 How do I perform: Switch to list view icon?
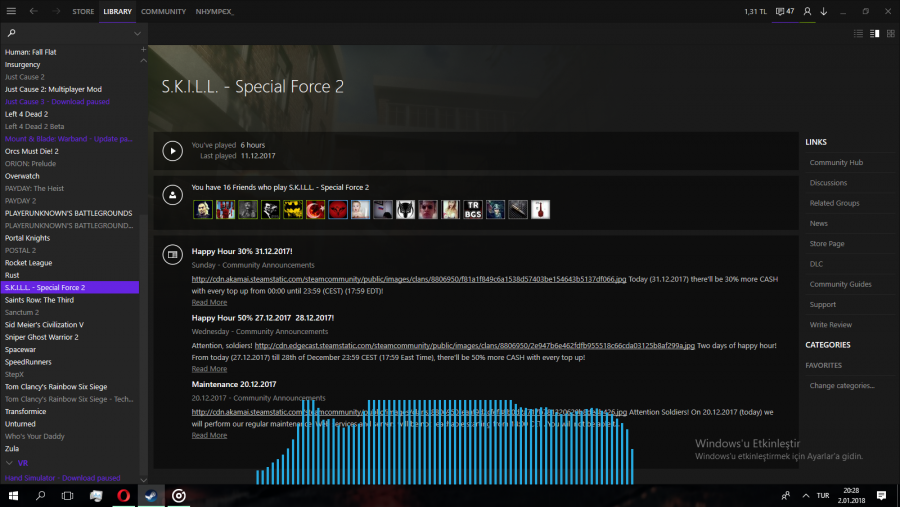[x=858, y=33]
